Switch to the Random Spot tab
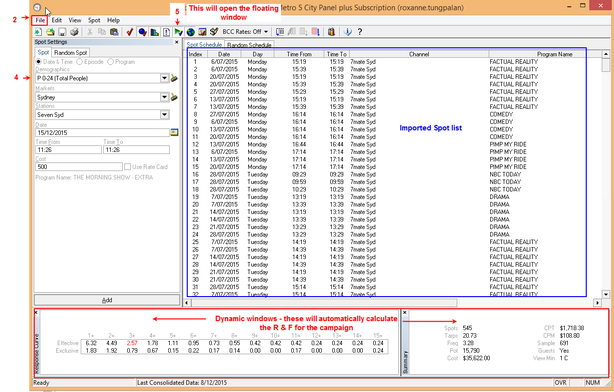 (x=70, y=52)
